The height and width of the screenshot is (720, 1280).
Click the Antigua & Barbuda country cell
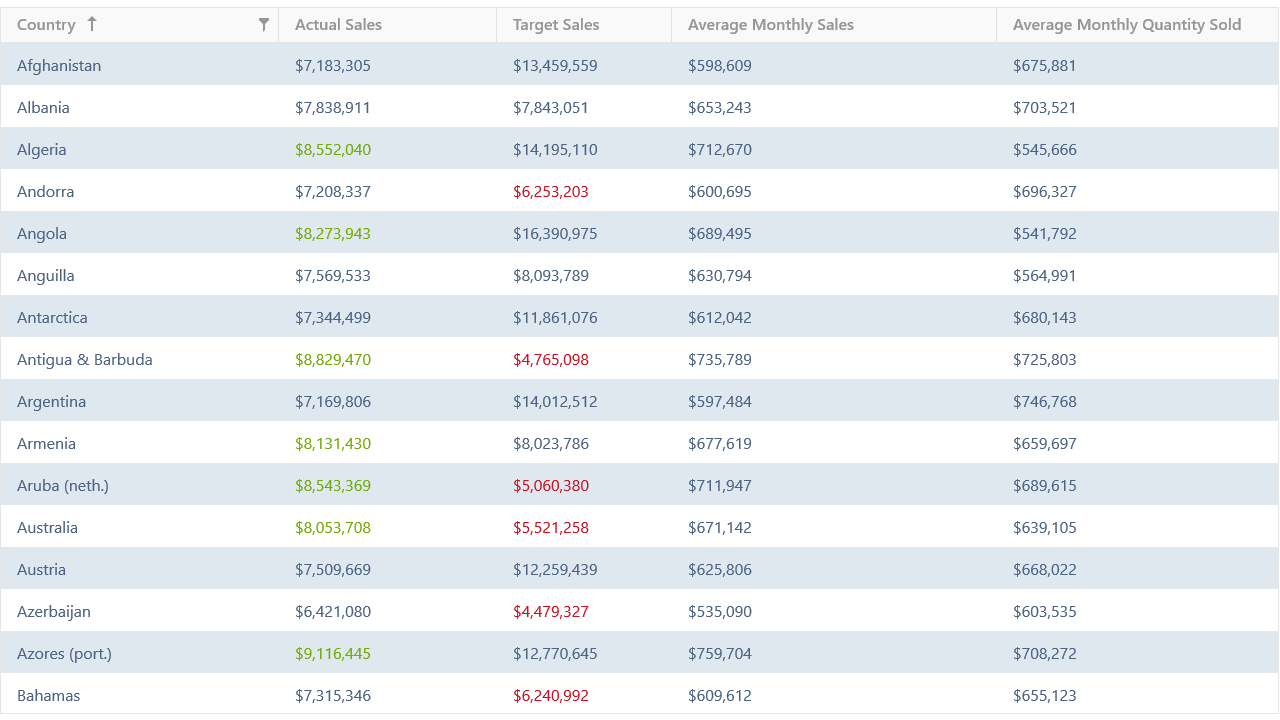click(x=84, y=360)
